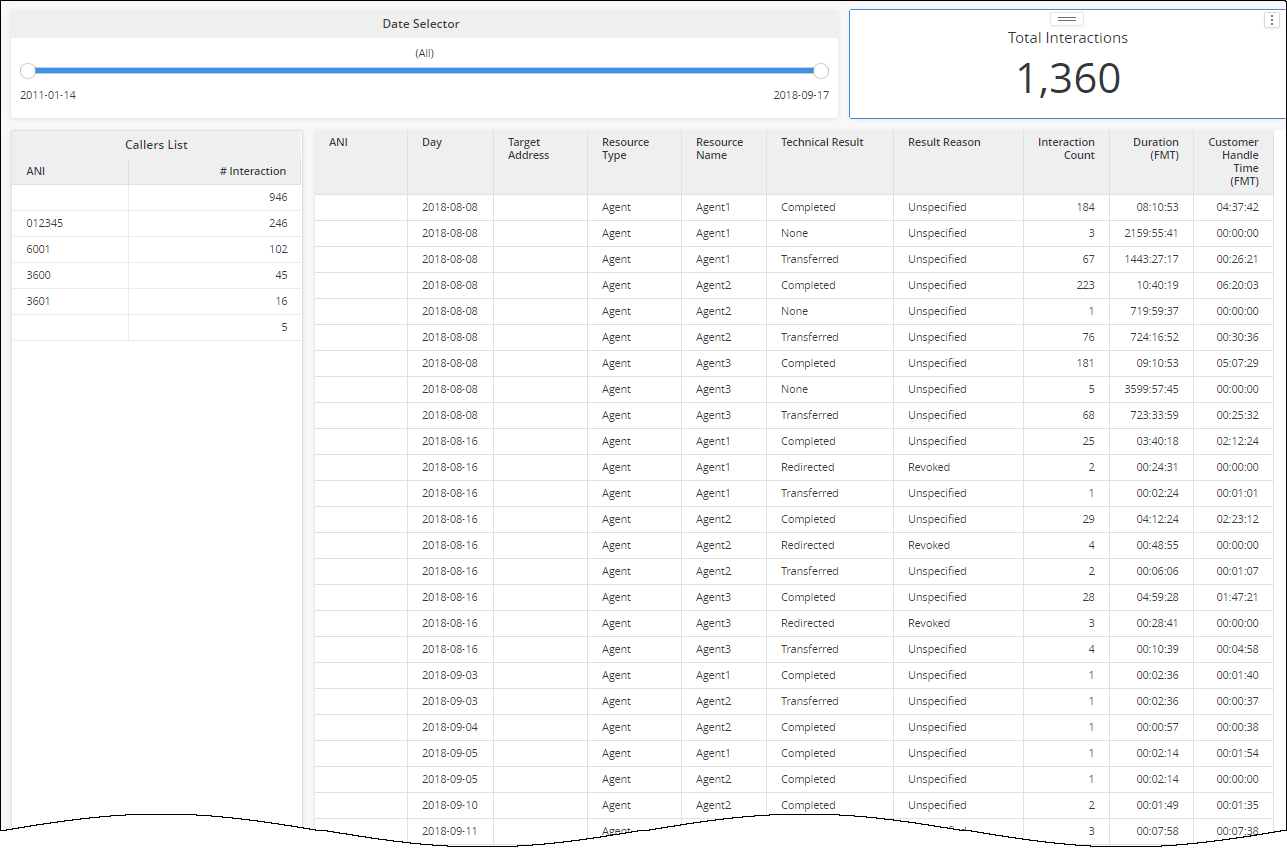Click the Resource Name column header
This screenshot has width=1287, height=848.
coord(719,149)
